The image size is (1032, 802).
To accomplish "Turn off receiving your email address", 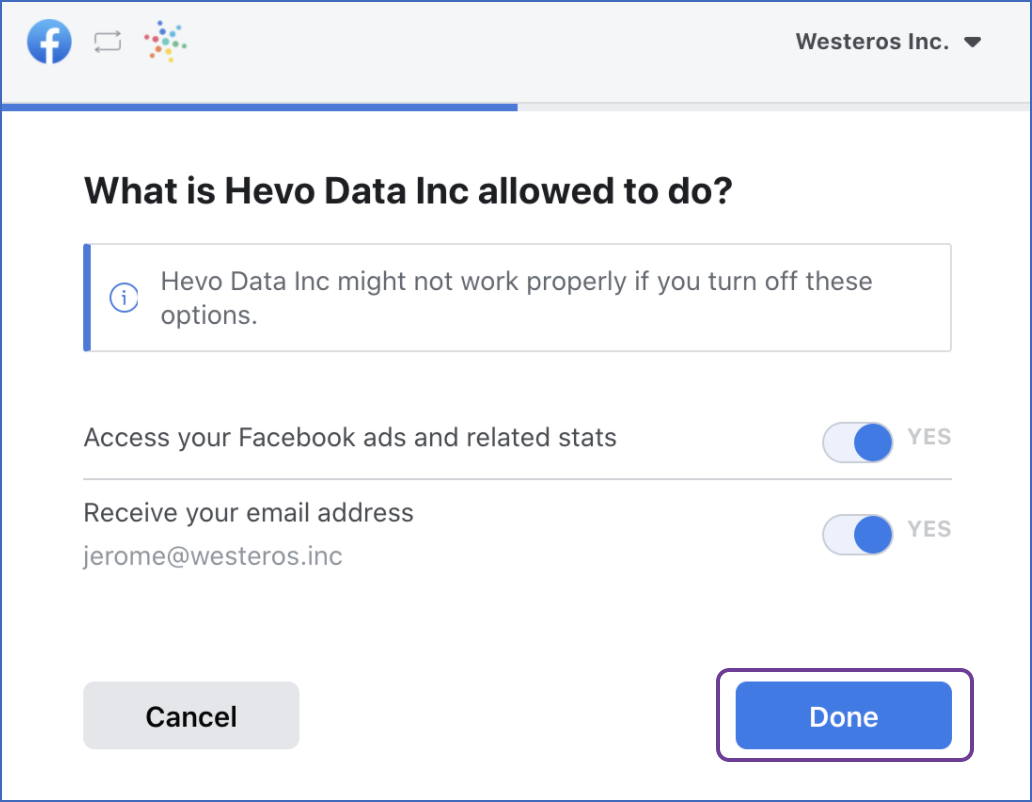I will 857,535.
